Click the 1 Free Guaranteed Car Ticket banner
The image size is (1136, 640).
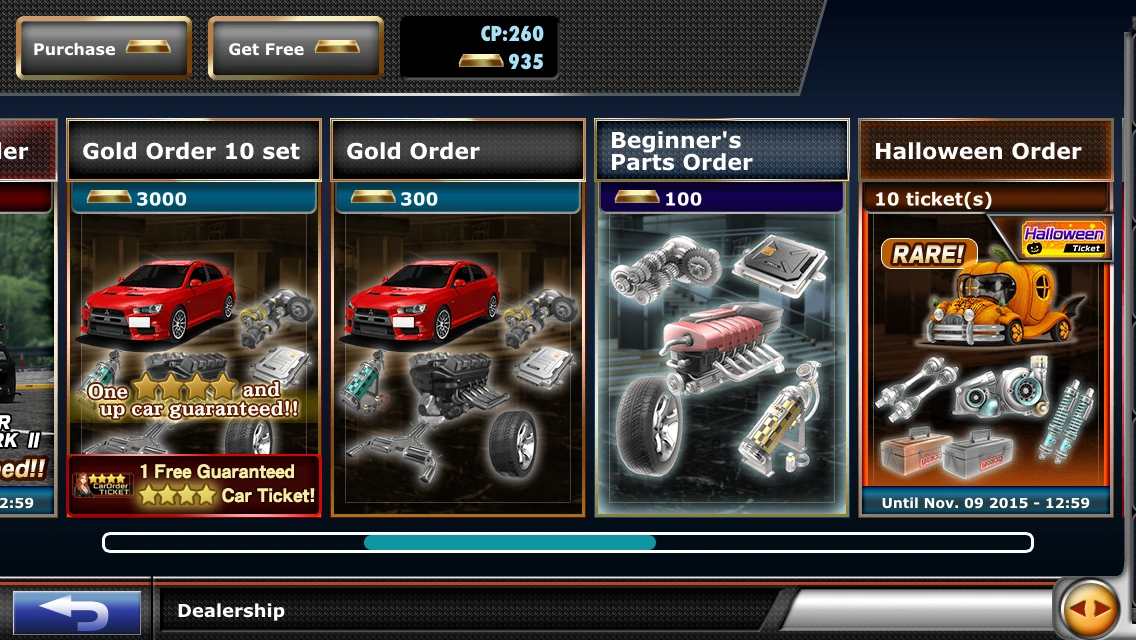coord(194,485)
